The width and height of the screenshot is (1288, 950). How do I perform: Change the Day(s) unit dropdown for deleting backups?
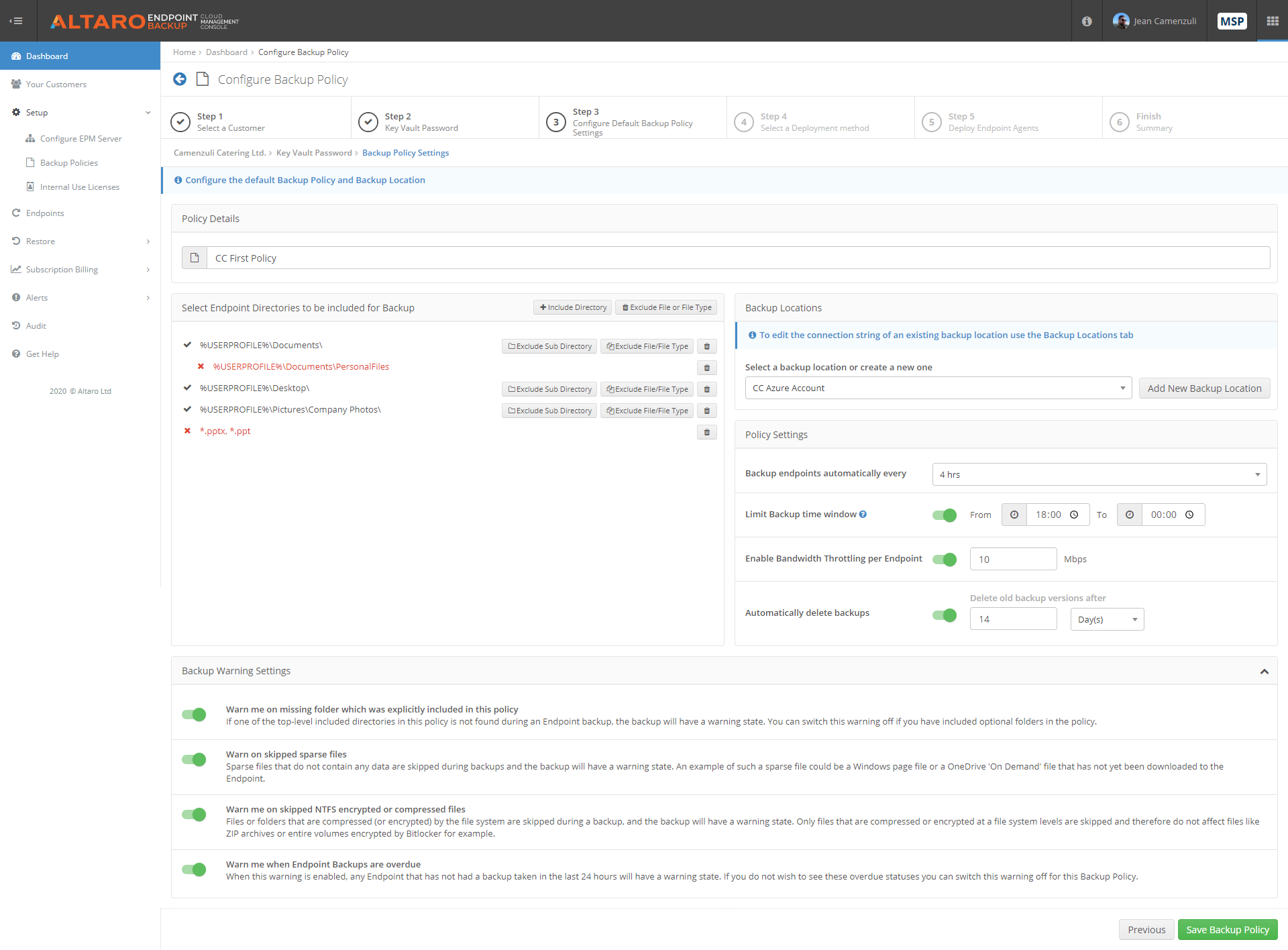(1106, 619)
